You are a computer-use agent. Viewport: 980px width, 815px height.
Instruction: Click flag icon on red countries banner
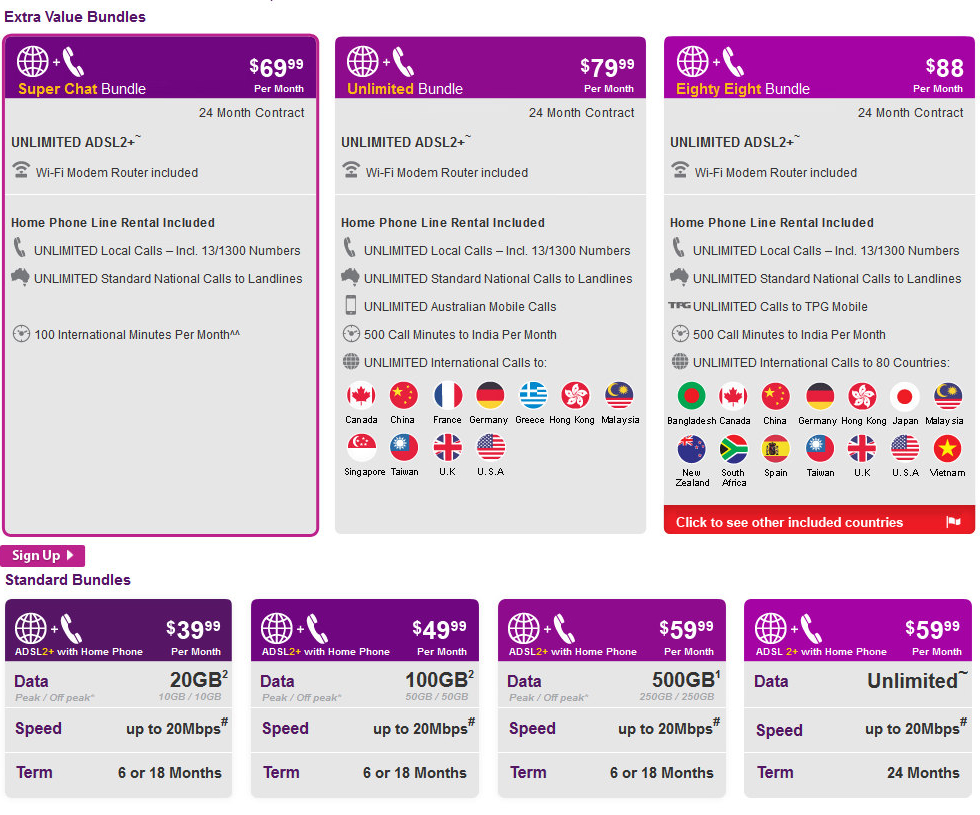point(953,521)
